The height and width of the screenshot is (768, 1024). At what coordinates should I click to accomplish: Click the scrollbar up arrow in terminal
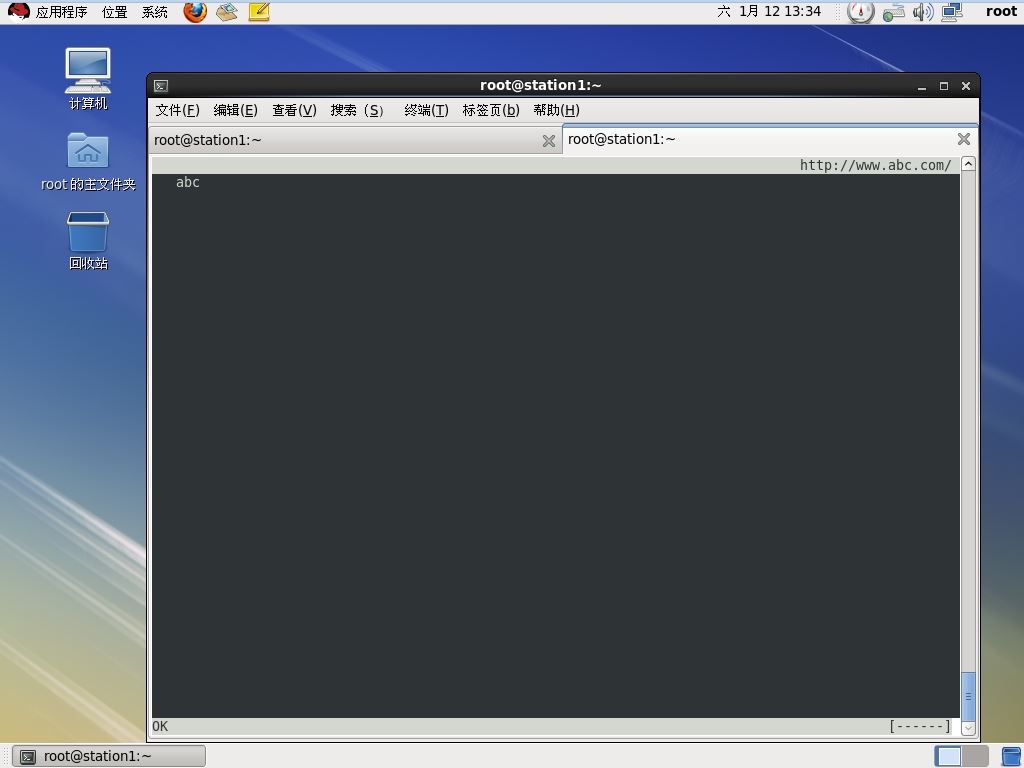[968, 164]
